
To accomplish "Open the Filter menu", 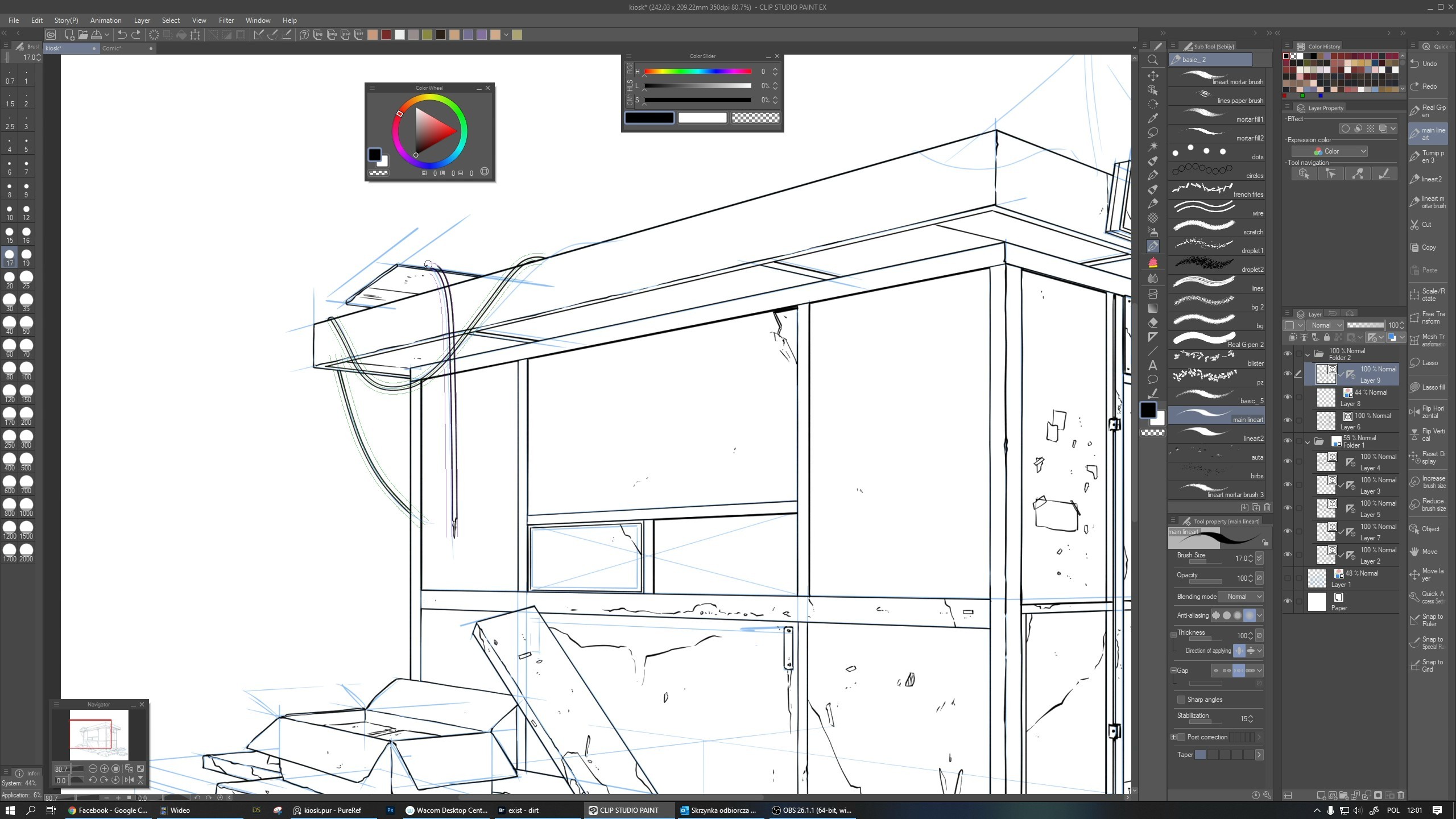I will pyautogui.click(x=226, y=20).
